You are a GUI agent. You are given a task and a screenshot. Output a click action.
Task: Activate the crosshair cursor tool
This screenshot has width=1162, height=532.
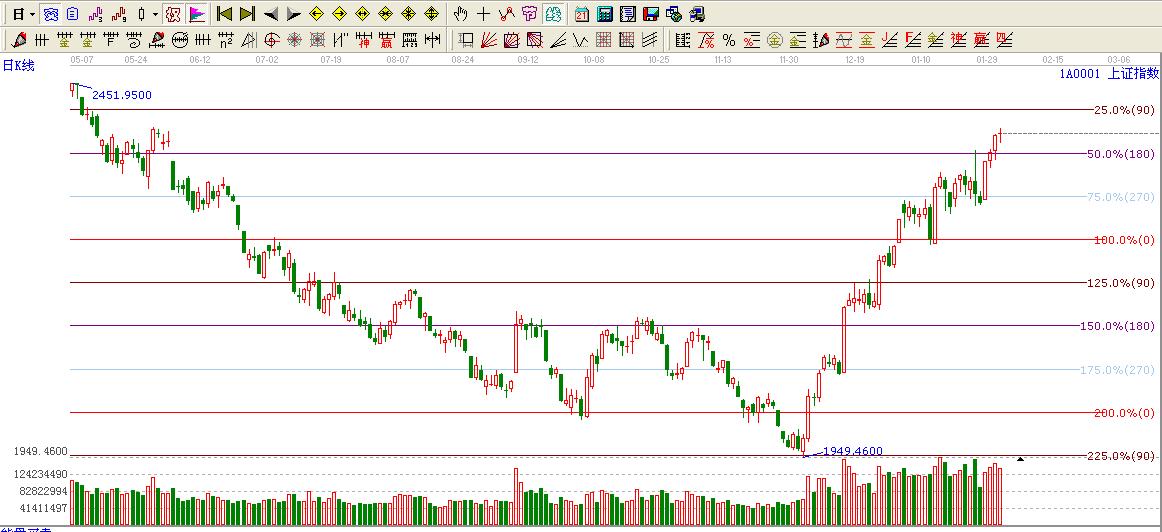[483, 14]
